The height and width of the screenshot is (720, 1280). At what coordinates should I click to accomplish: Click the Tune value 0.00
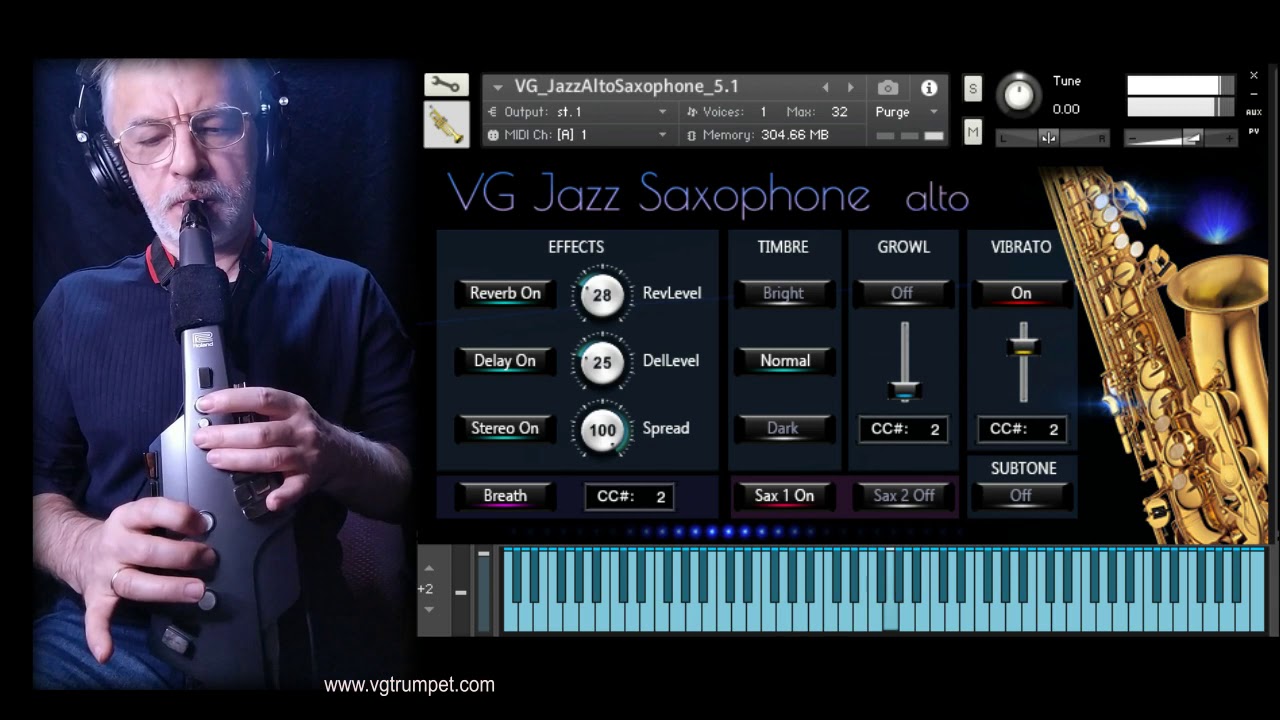point(1066,109)
